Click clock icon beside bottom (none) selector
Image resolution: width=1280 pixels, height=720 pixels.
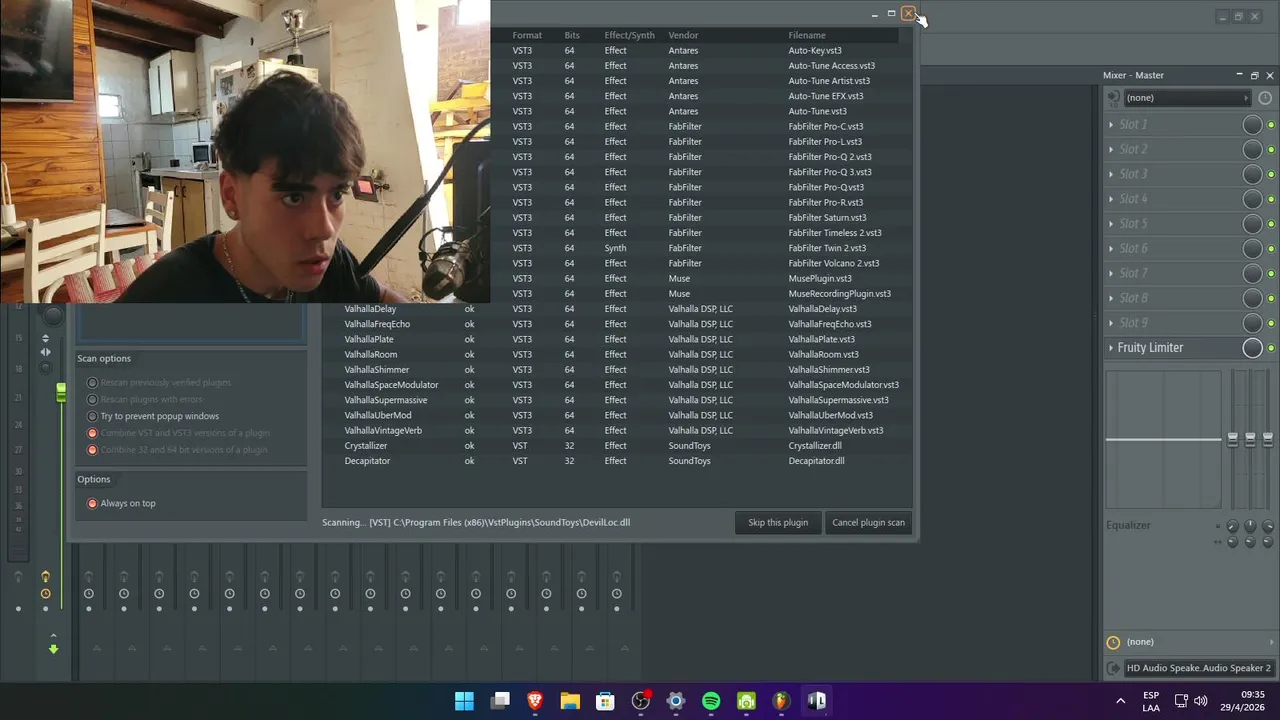[1113, 642]
